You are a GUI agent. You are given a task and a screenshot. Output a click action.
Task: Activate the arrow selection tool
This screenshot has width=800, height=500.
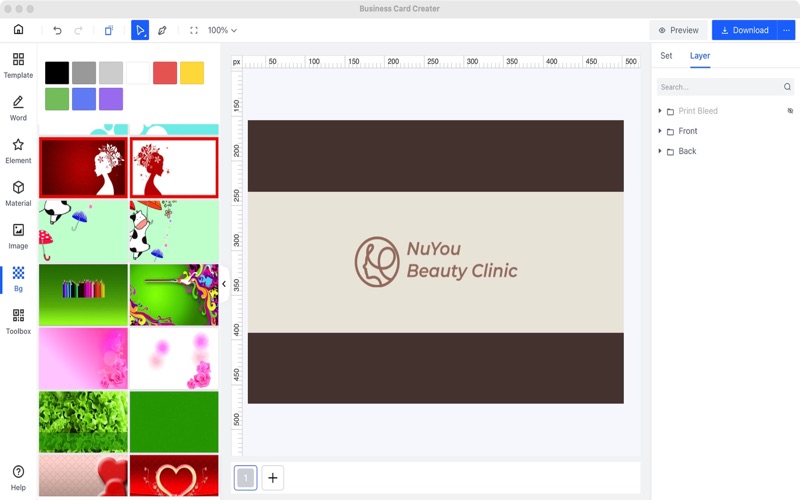(140, 30)
